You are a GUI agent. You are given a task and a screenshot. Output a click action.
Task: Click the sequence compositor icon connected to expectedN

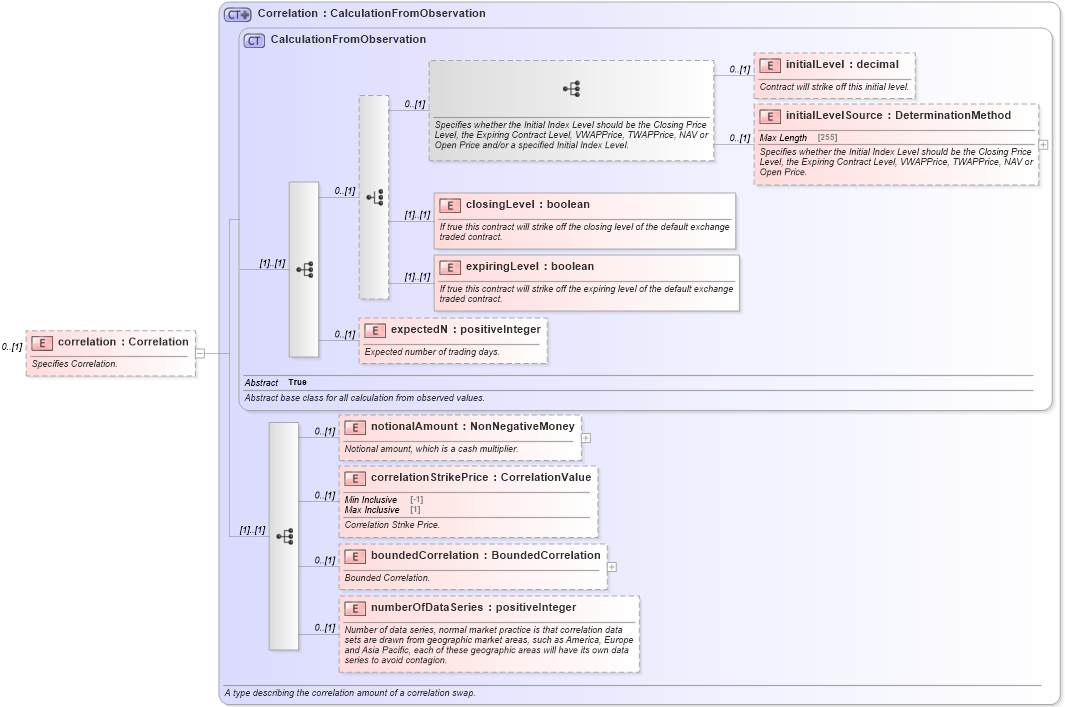pos(304,270)
